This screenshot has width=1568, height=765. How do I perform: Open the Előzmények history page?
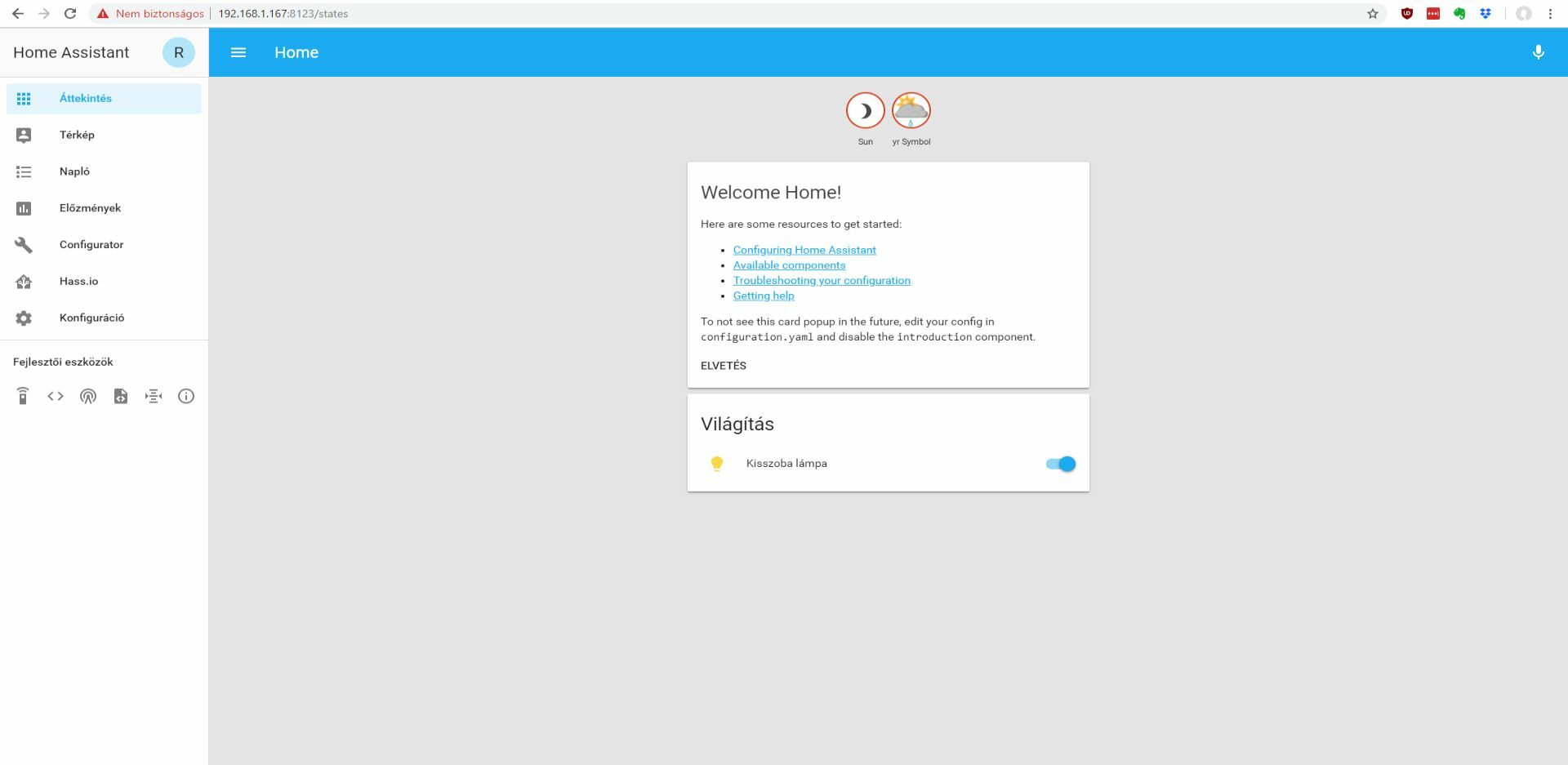tap(104, 208)
